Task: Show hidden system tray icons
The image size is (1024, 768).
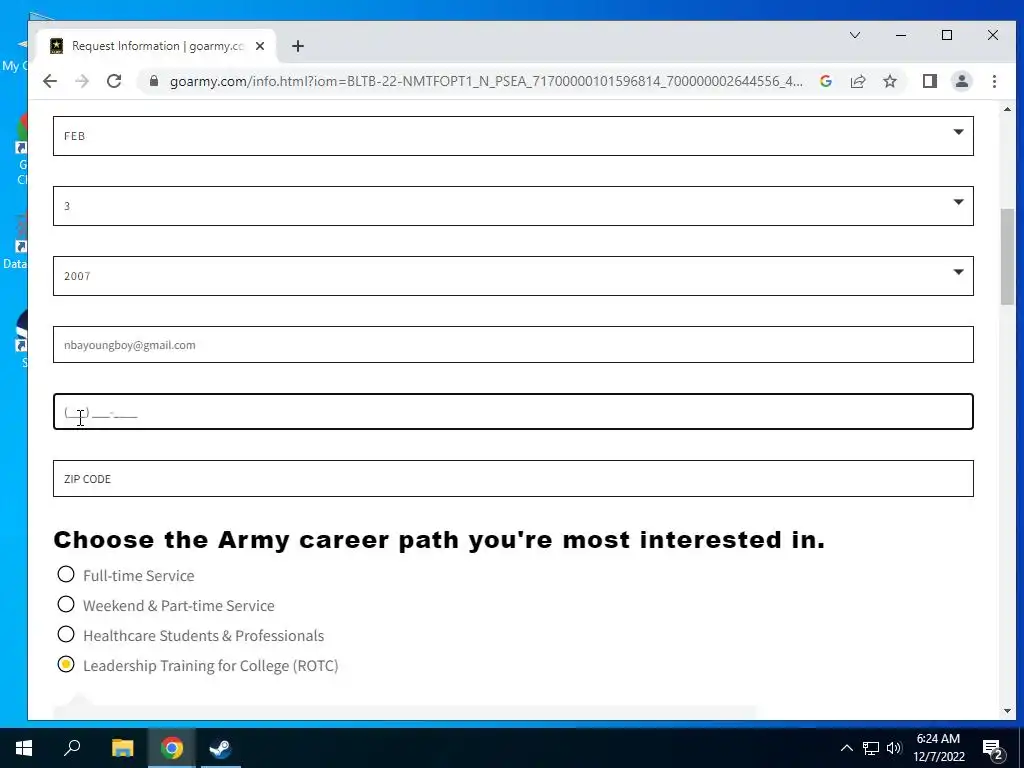Action: click(x=846, y=748)
